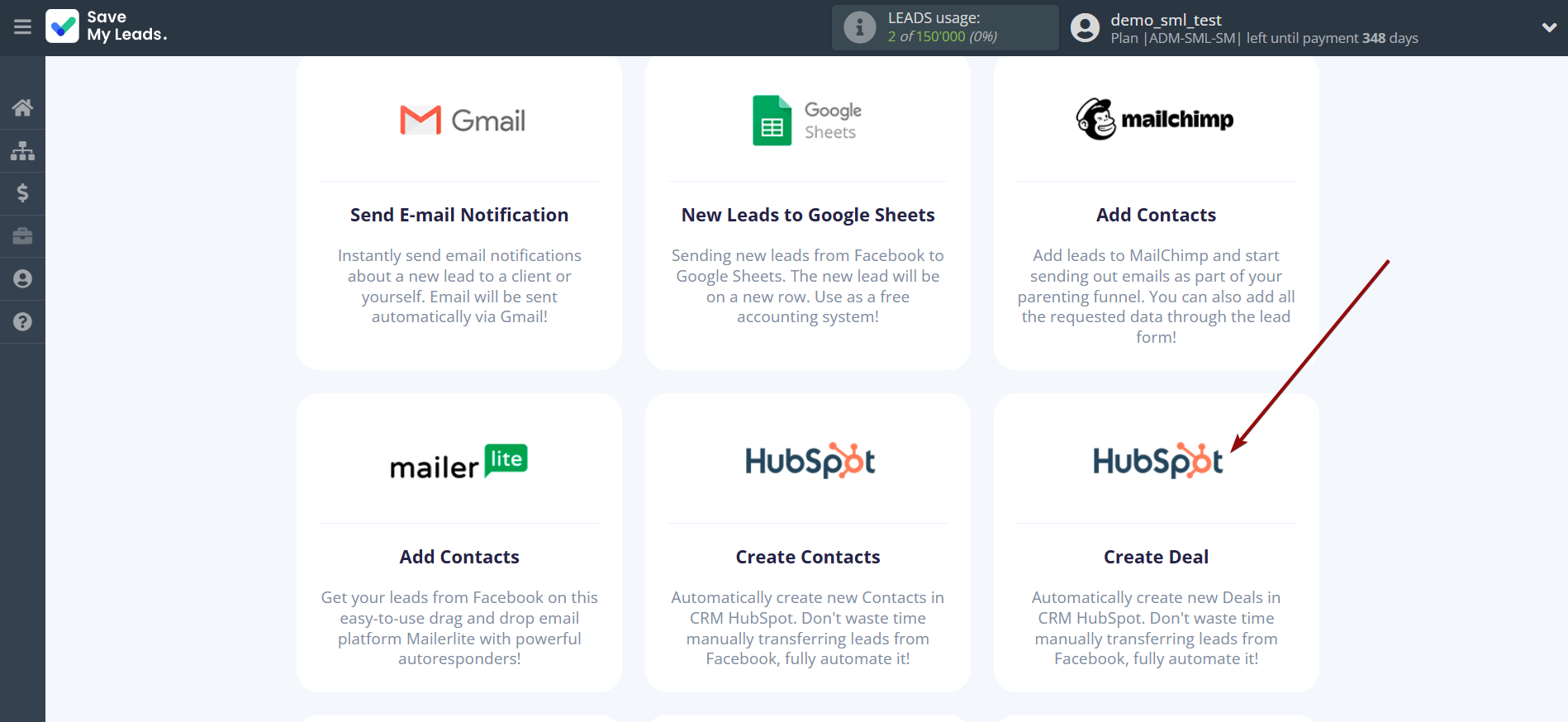Open connections sitemap icon in sidebar

[22, 150]
